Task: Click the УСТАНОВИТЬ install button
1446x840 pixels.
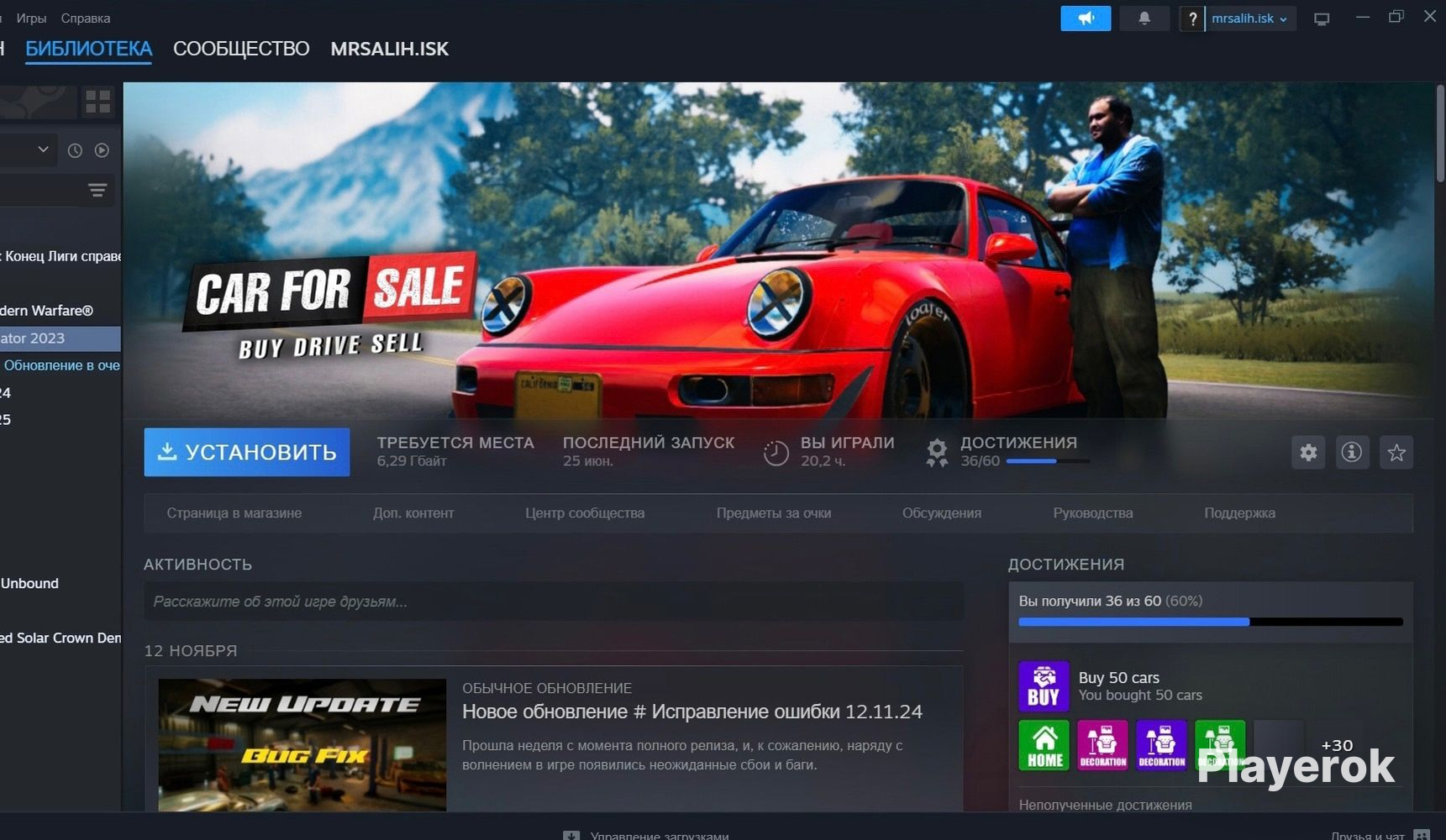Action: [247, 452]
